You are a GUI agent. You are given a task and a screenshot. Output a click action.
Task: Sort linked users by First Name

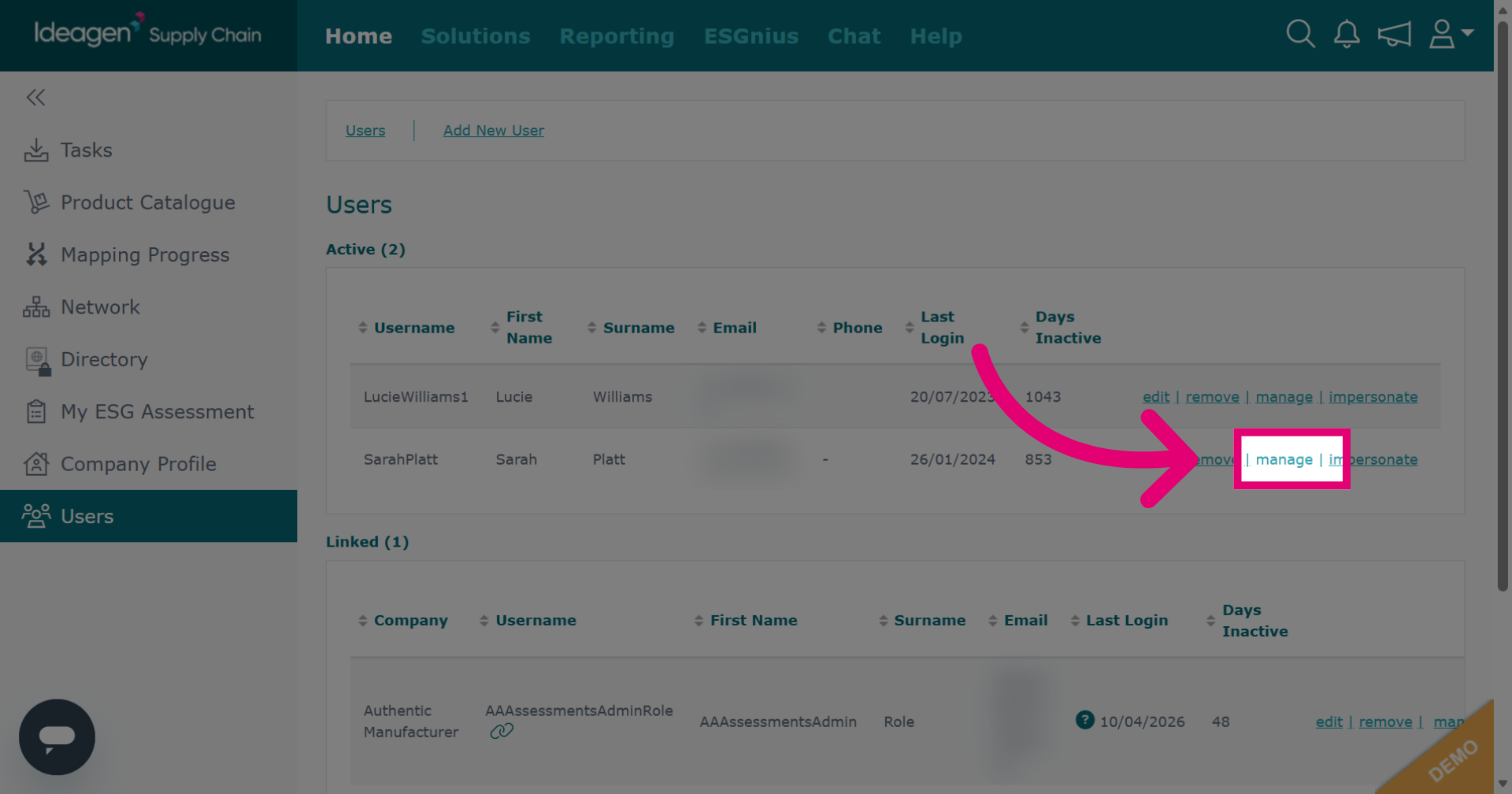[745, 621]
